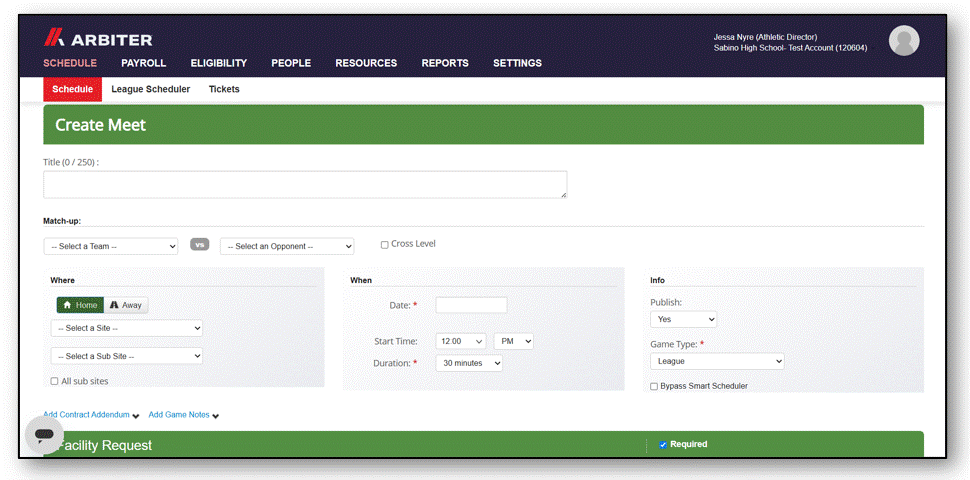The width and height of the screenshot is (970, 480).
Task: Toggle Bypass Smart Scheduler checkbox
Action: coord(654,387)
